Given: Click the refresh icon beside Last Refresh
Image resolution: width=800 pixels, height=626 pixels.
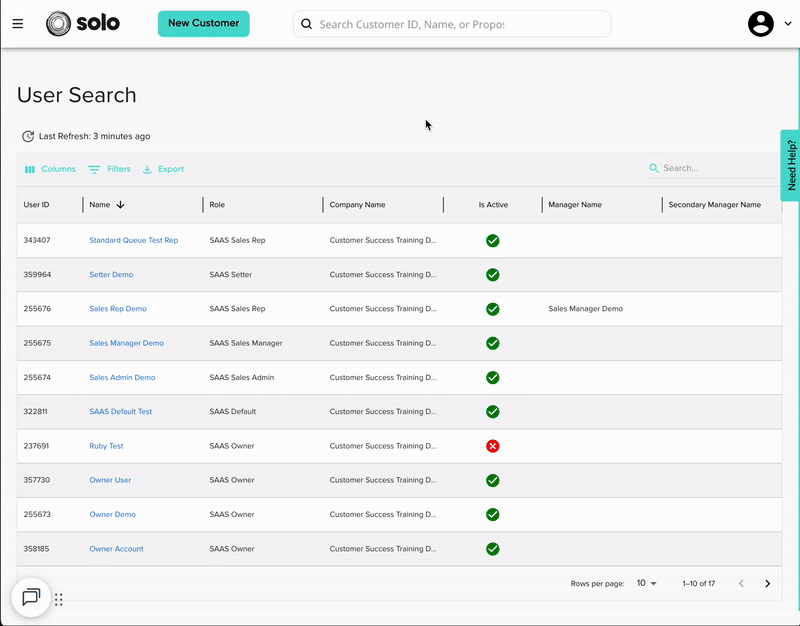Looking at the screenshot, I should coord(28,136).
